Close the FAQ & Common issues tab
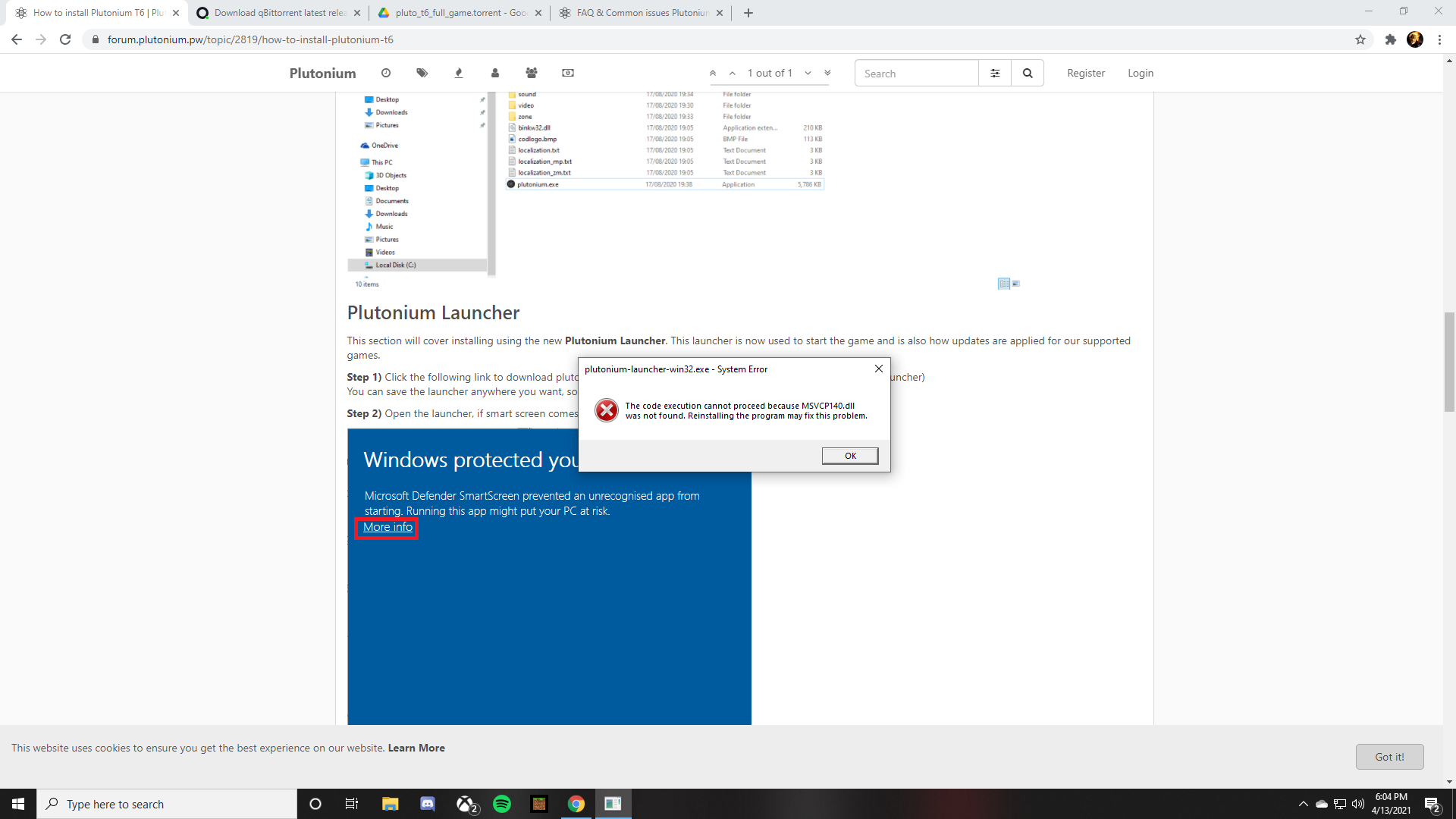This screenshot has height=819, width=1456. (x=720, y=13)
